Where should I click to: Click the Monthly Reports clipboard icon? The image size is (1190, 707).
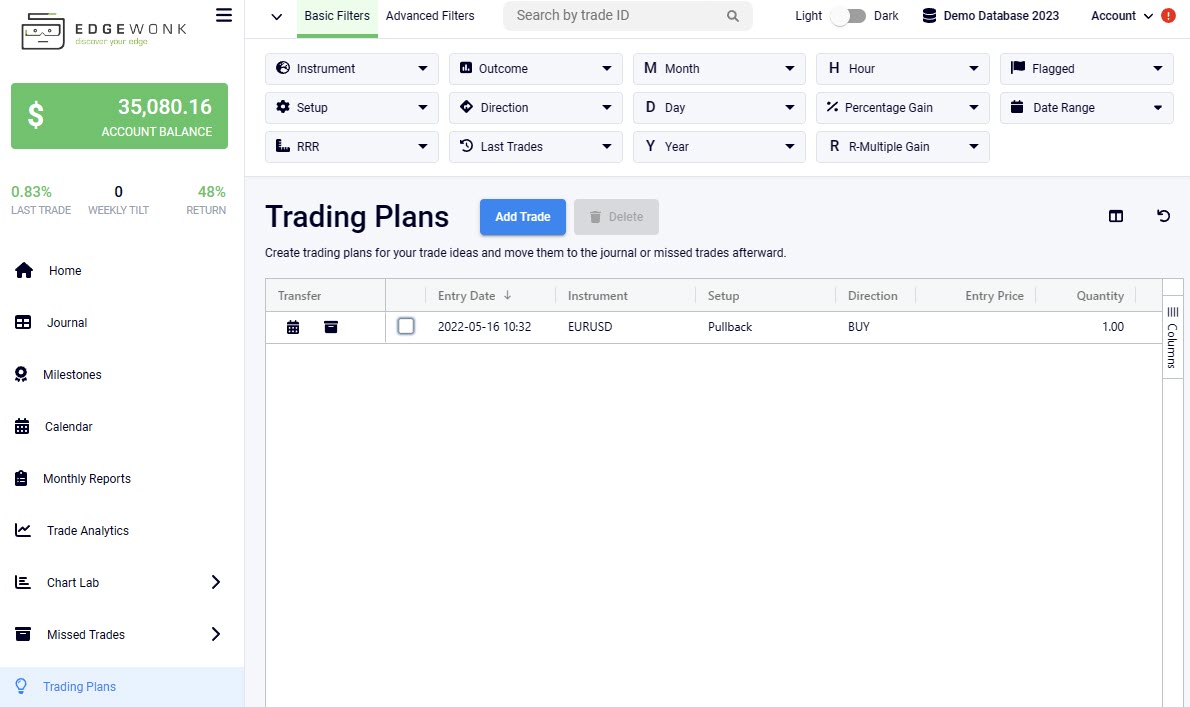21,478
